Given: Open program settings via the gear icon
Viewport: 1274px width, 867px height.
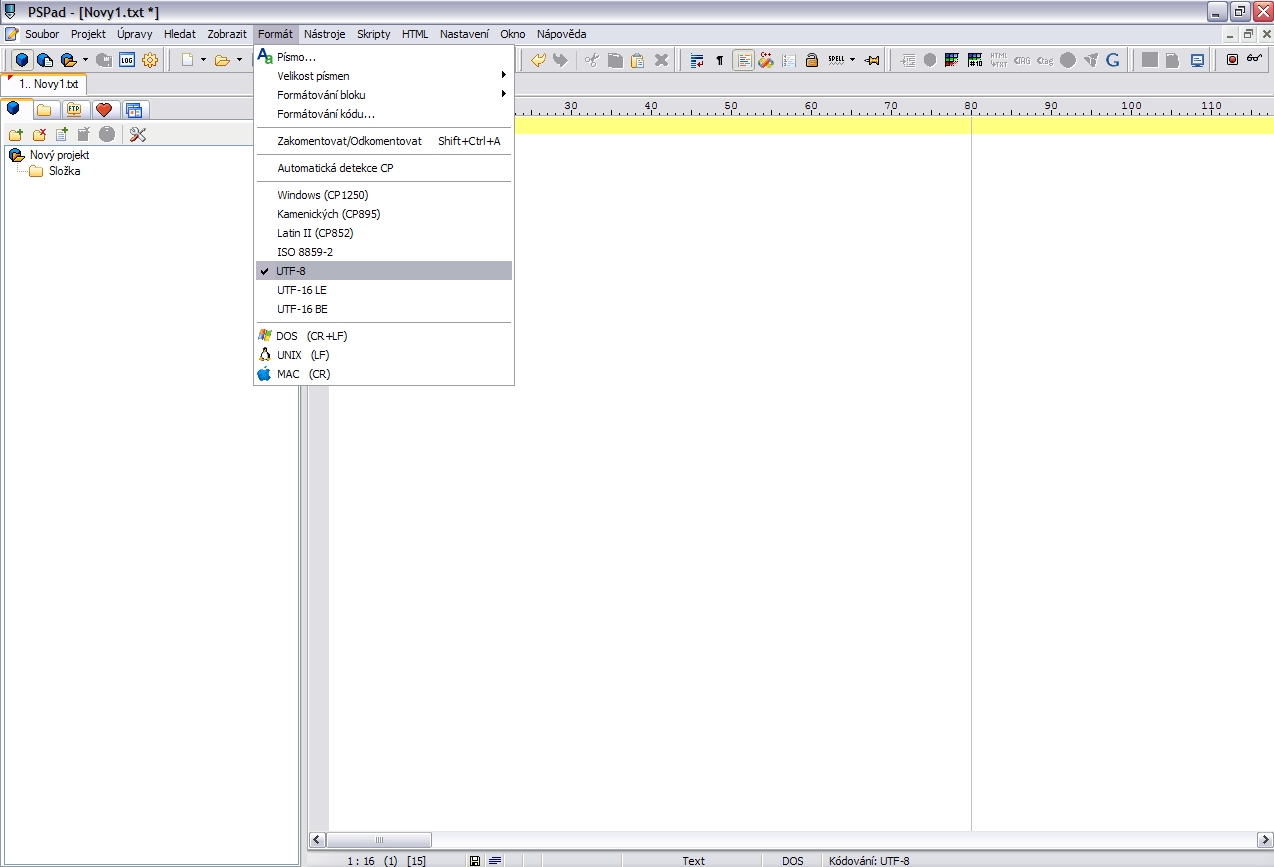Looking at the screenshot, I should tap(150, 60).
